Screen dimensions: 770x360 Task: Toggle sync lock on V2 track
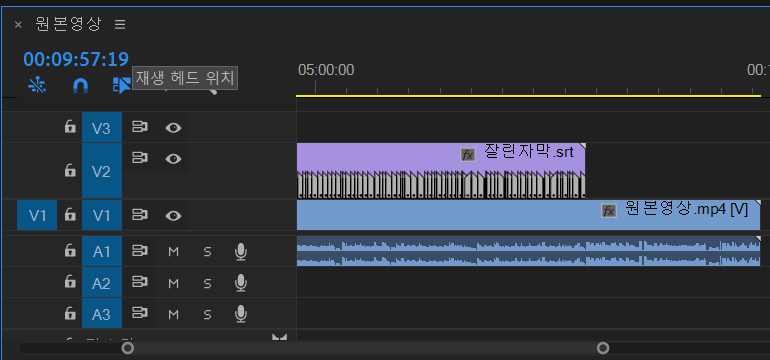coord(139,158)
